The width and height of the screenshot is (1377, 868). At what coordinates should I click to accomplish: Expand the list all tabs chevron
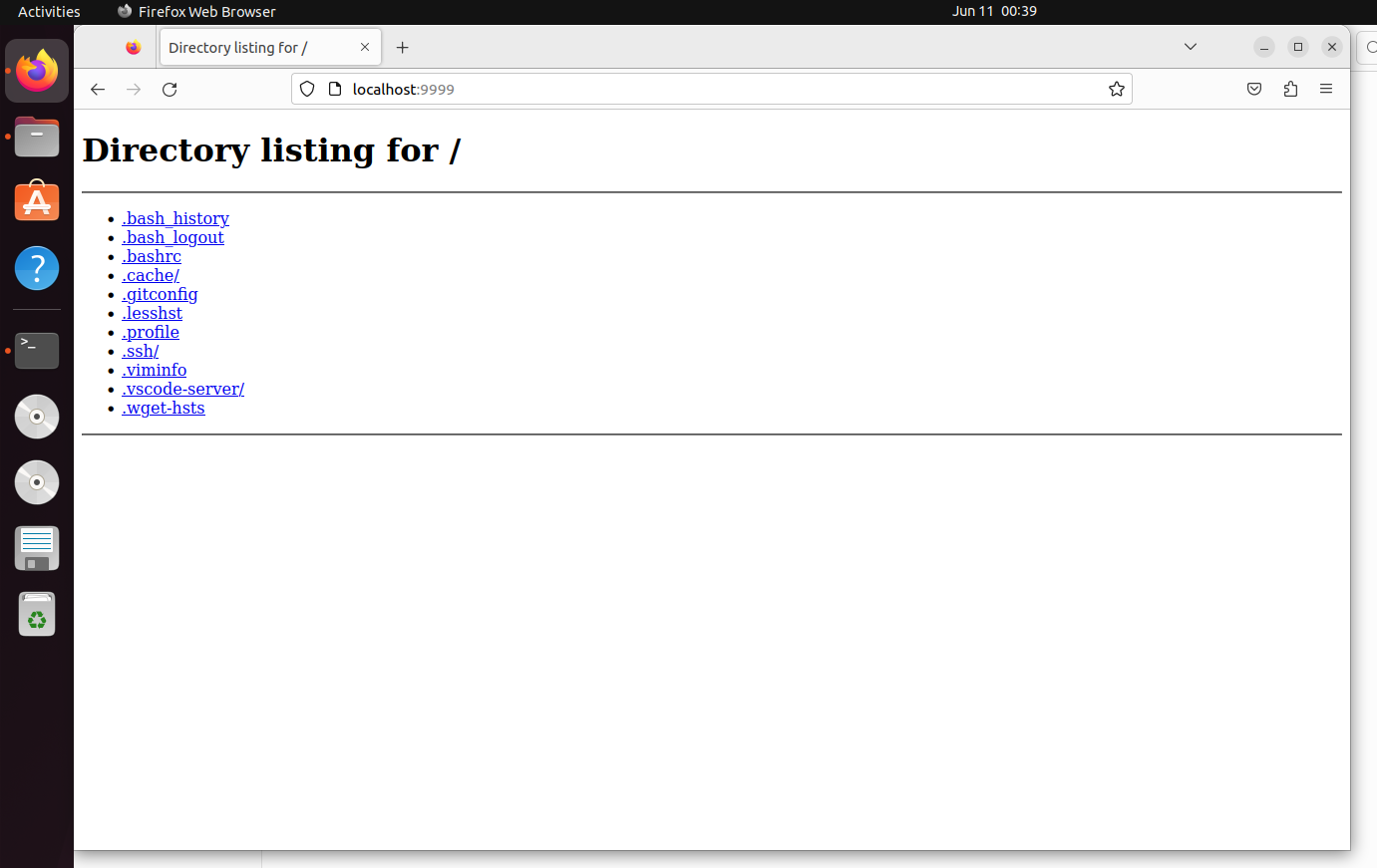[1190, 47]
